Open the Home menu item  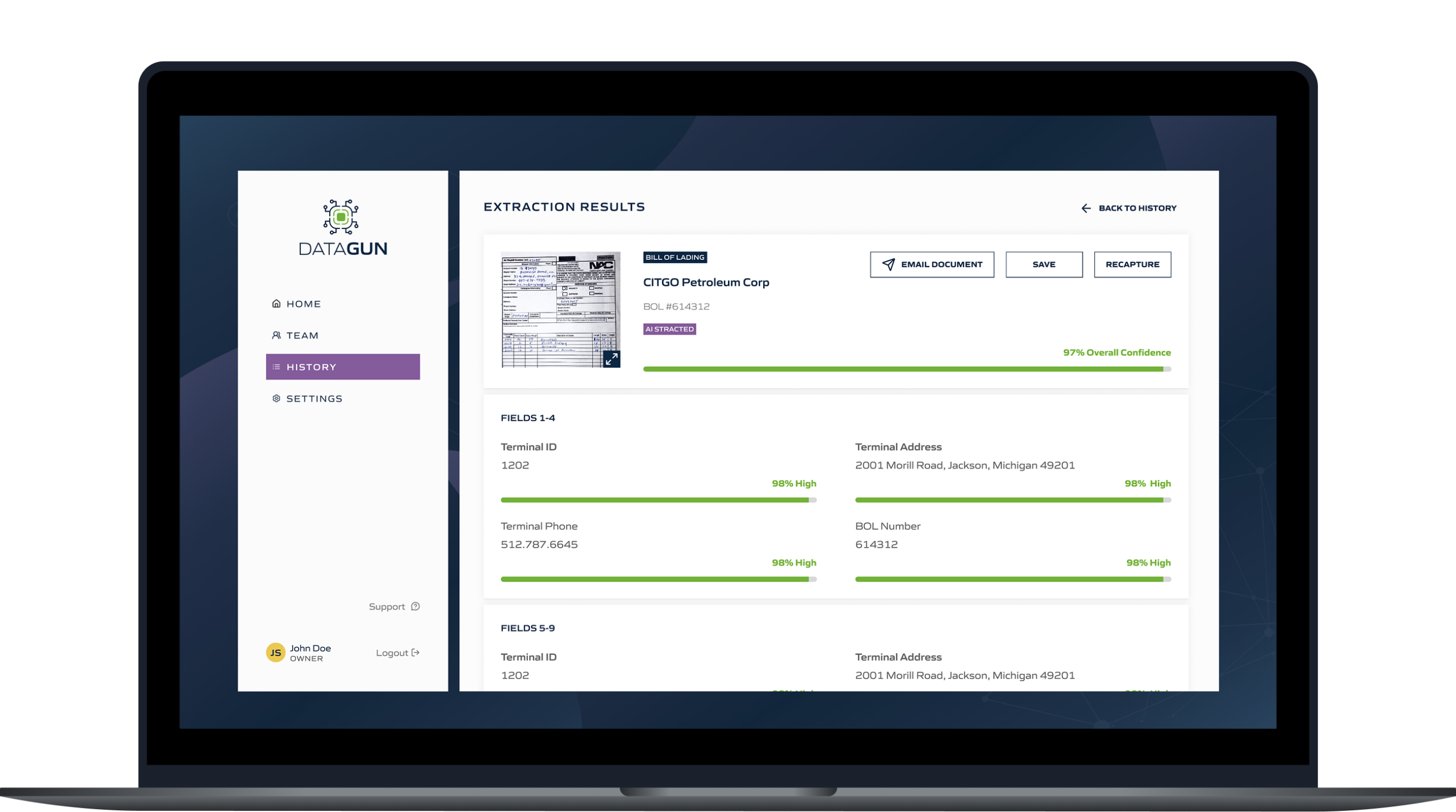(x=343, y=304)
